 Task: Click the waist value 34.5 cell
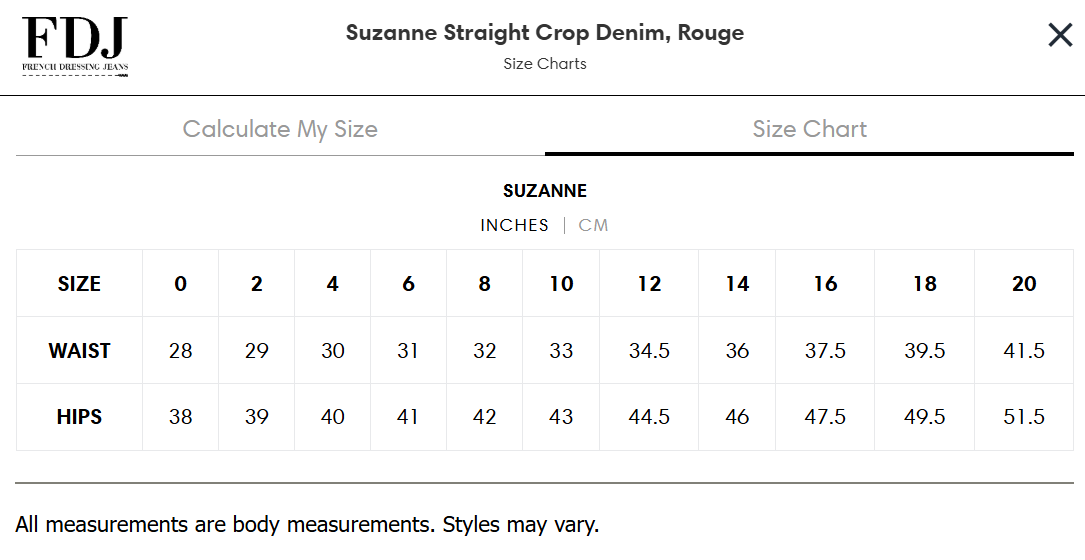pyautogui.click(x=649, y=351)
